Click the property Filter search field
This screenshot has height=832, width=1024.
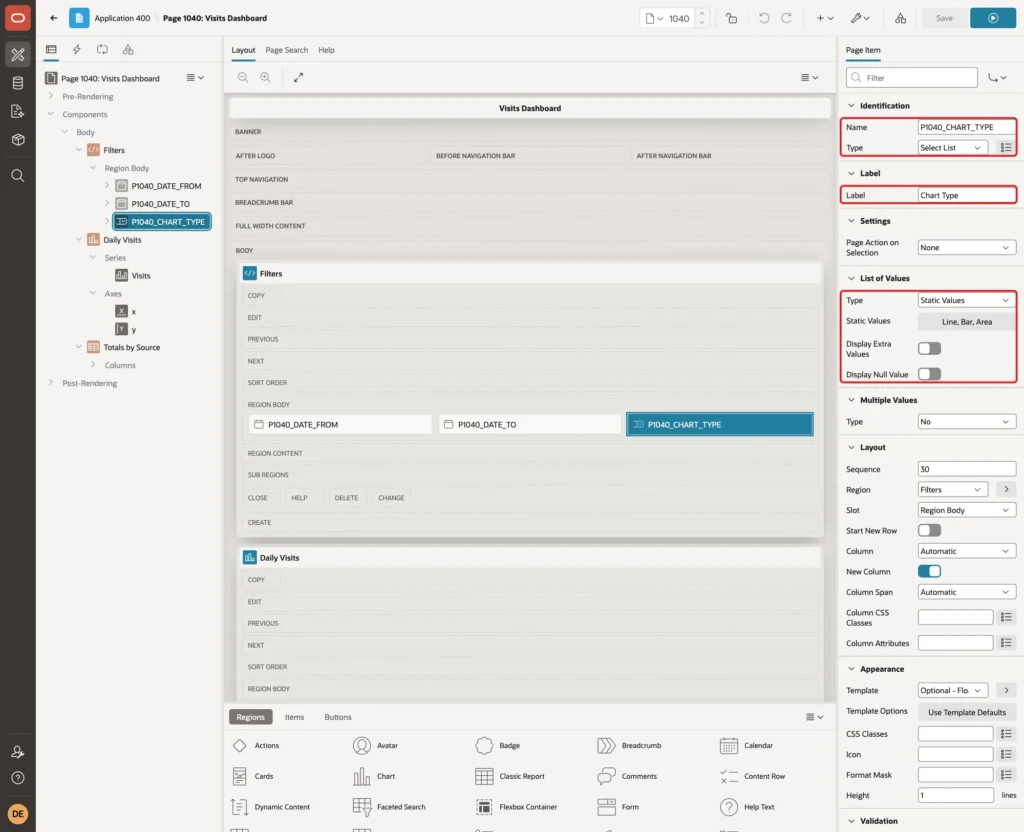tap(912, 78)
